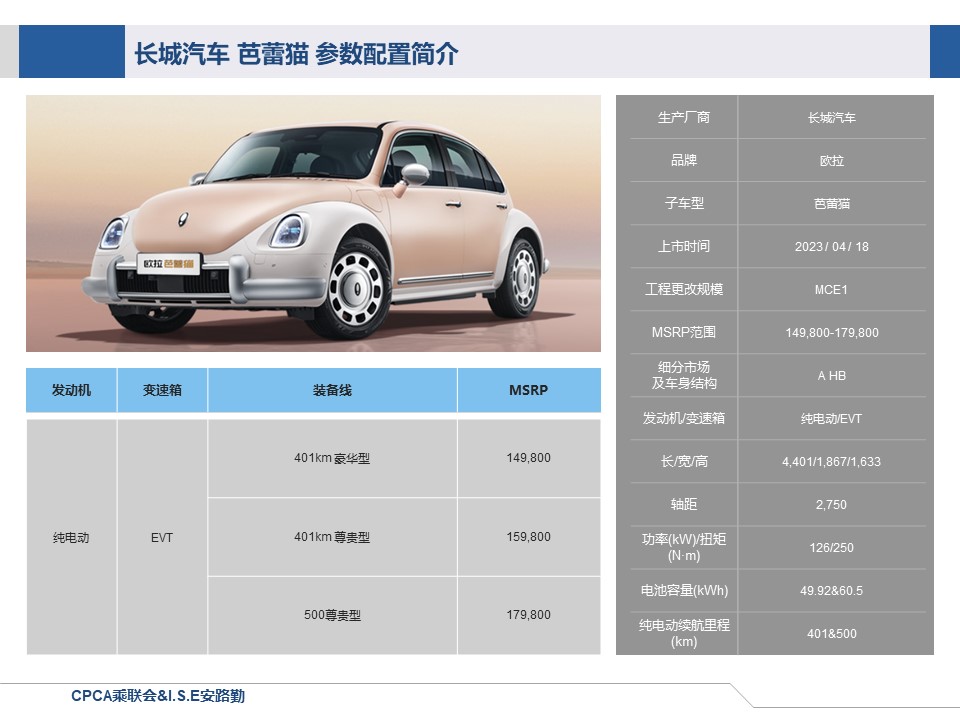Select the 126/250 value
The width and height of the screenshot is (960, 720).
(831, 547)
